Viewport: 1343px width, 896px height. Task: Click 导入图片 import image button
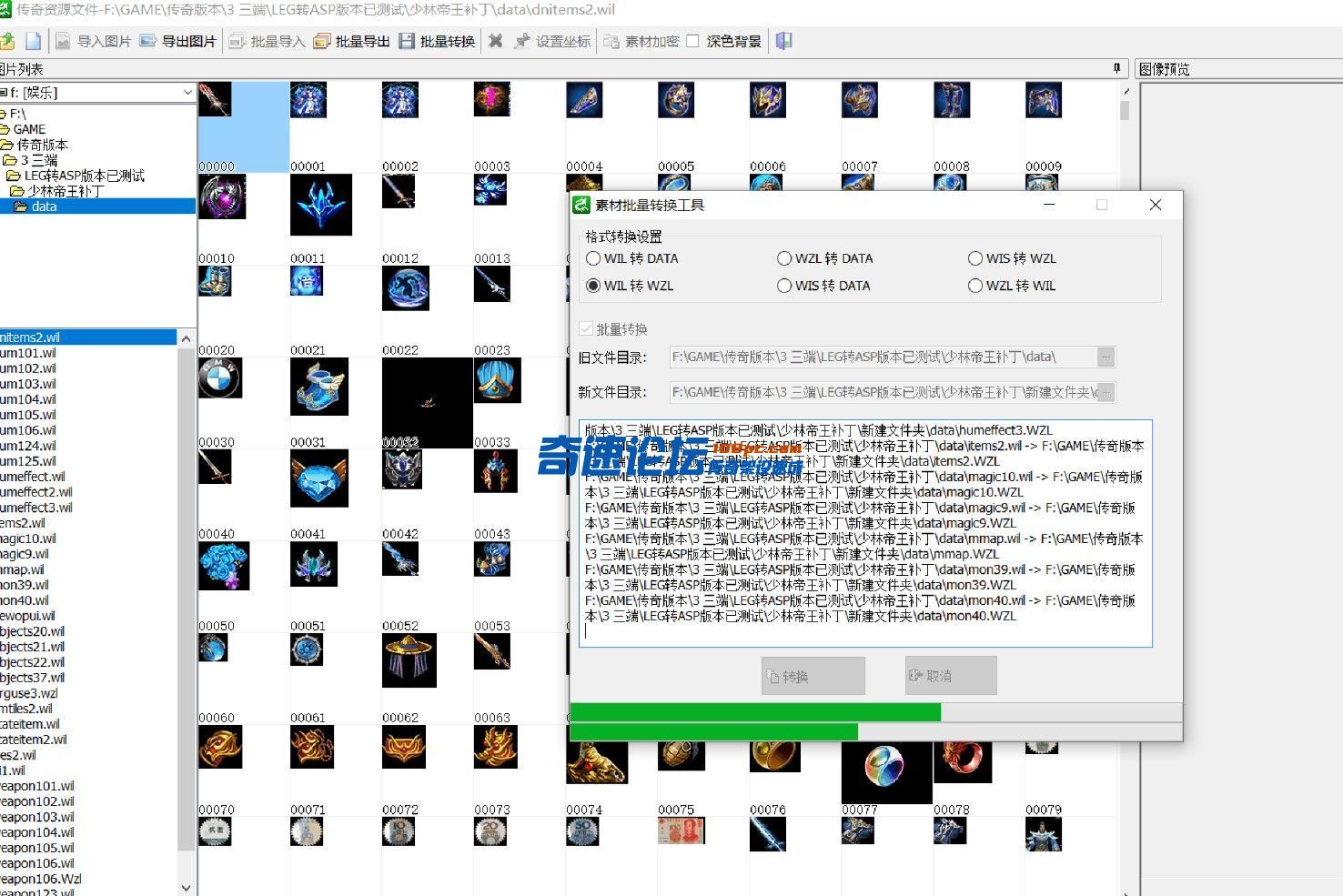coord(93,41)
